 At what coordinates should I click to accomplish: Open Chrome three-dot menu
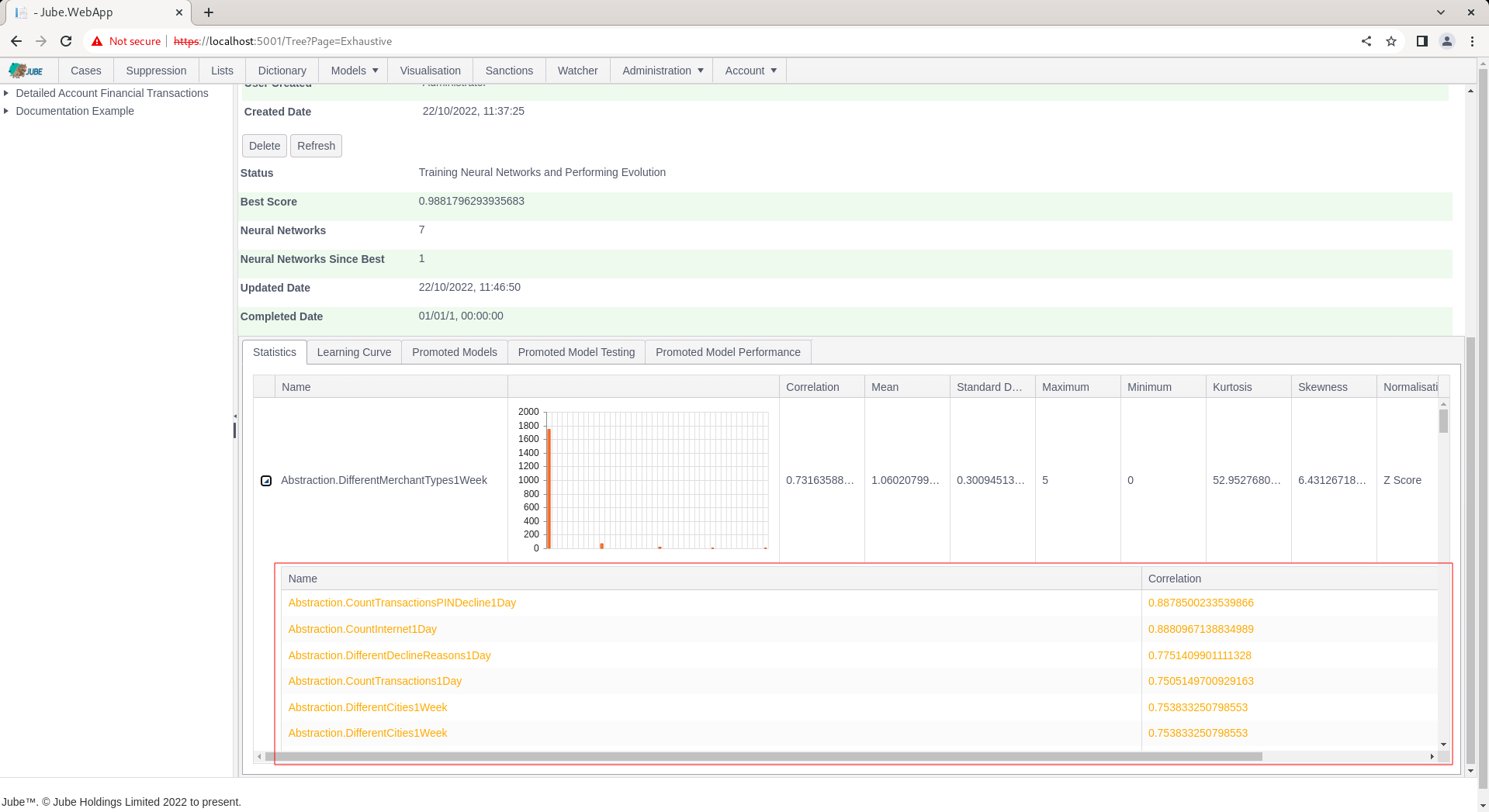(x=1472, y=41)
